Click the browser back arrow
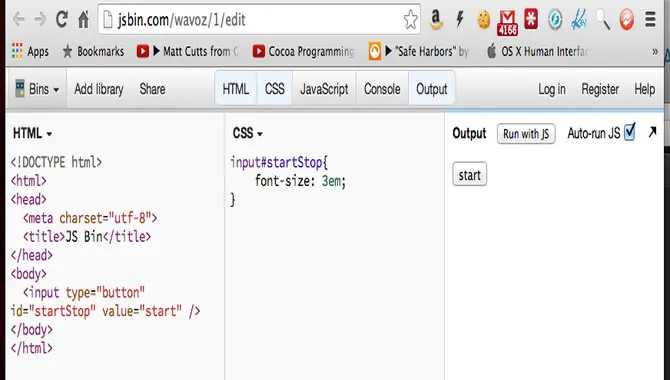The image size is (670, 380). 18,20
